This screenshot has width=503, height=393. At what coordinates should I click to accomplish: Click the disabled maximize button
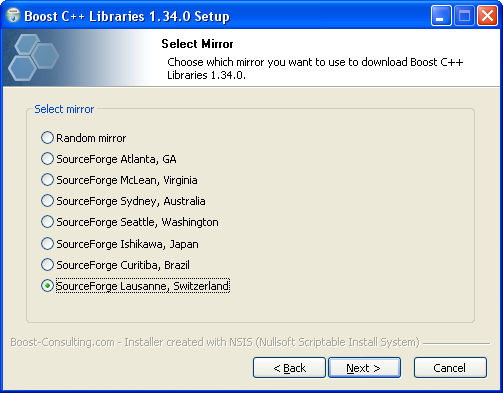pyautogui.click(x=464, y=16)
